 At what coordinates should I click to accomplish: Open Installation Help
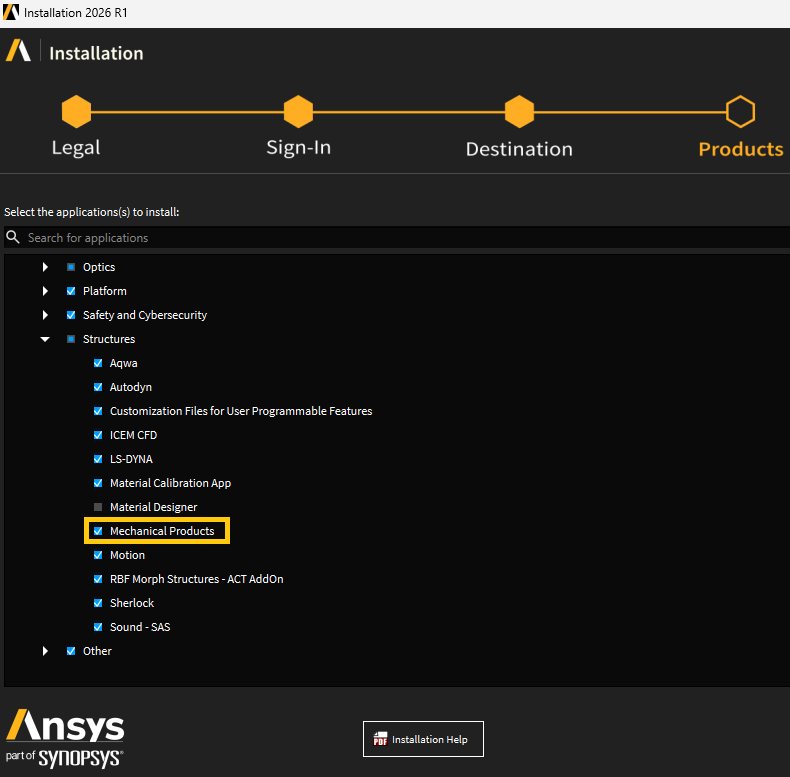[x=423, y=739]
